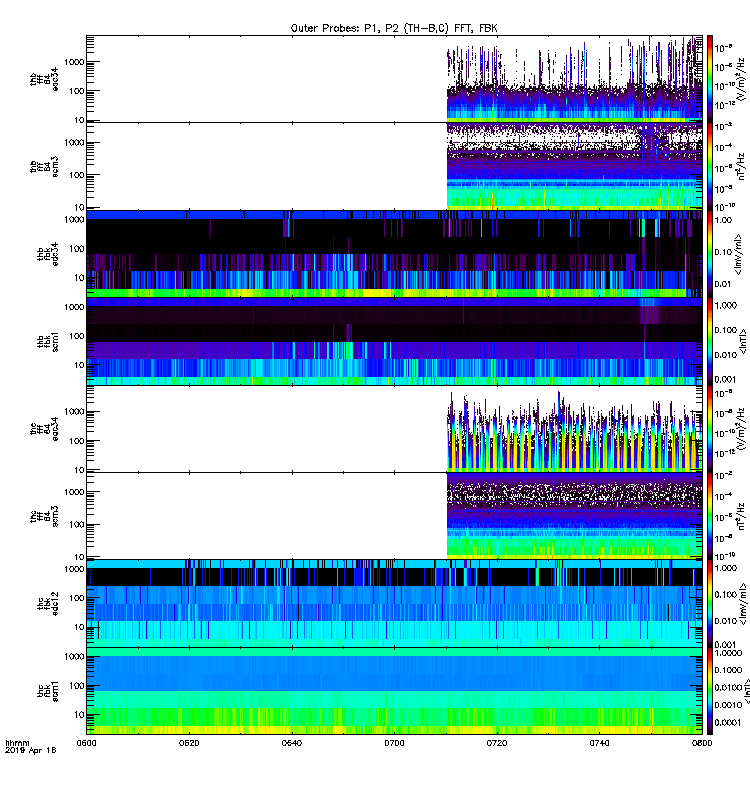Click the nT²/Hz unit label of thb scm3 panel
The image size is (750, 800).
[741, 167]
